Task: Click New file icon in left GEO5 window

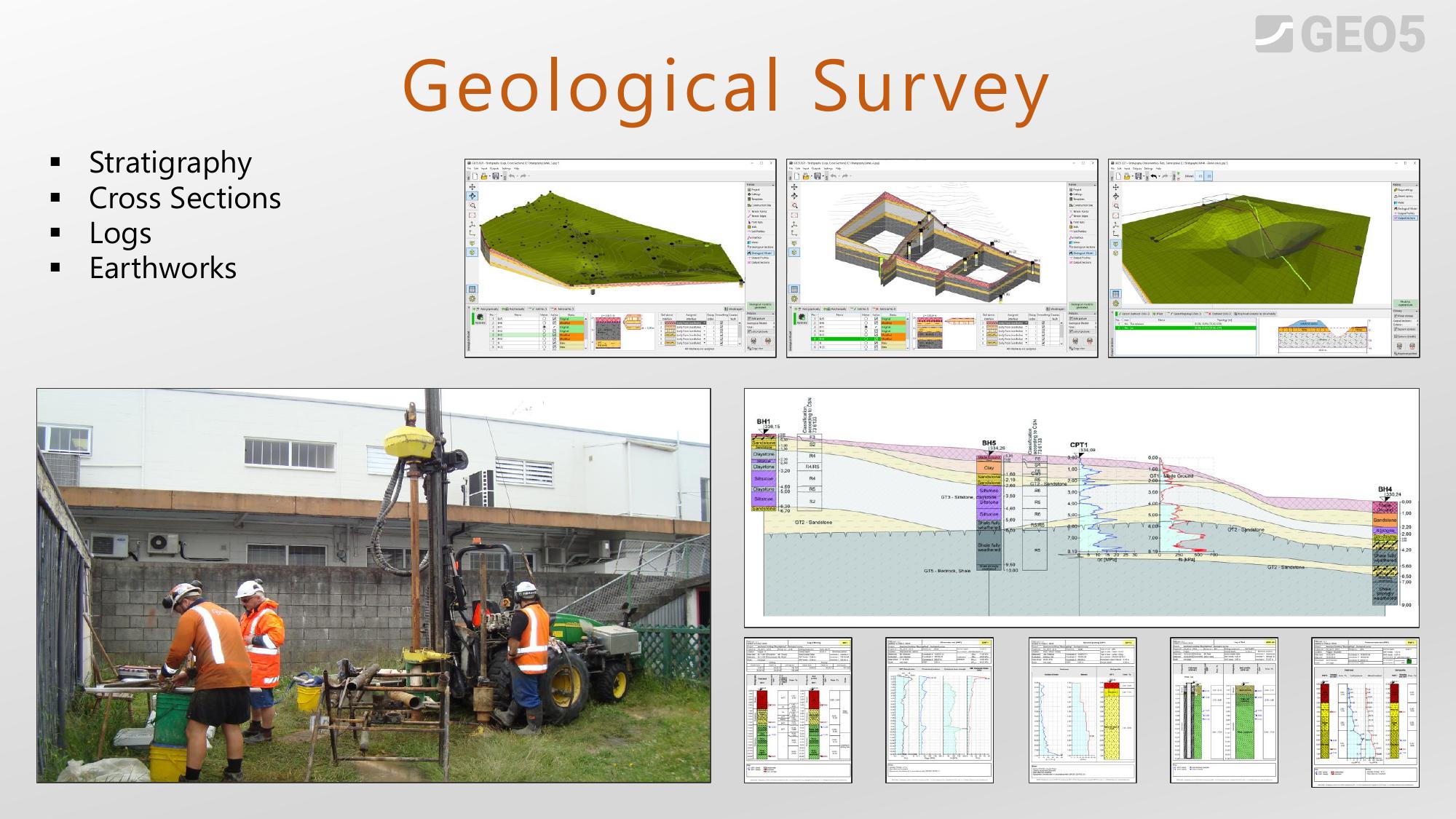Action: tap(475, 176)
